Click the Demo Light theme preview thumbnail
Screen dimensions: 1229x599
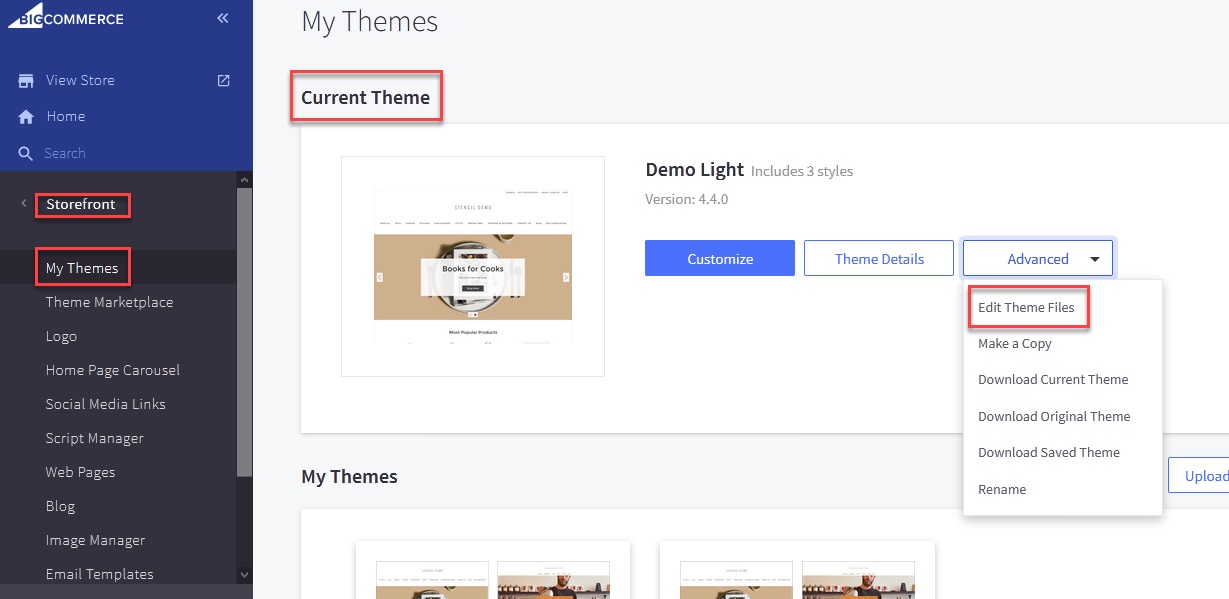click(472, 266)
